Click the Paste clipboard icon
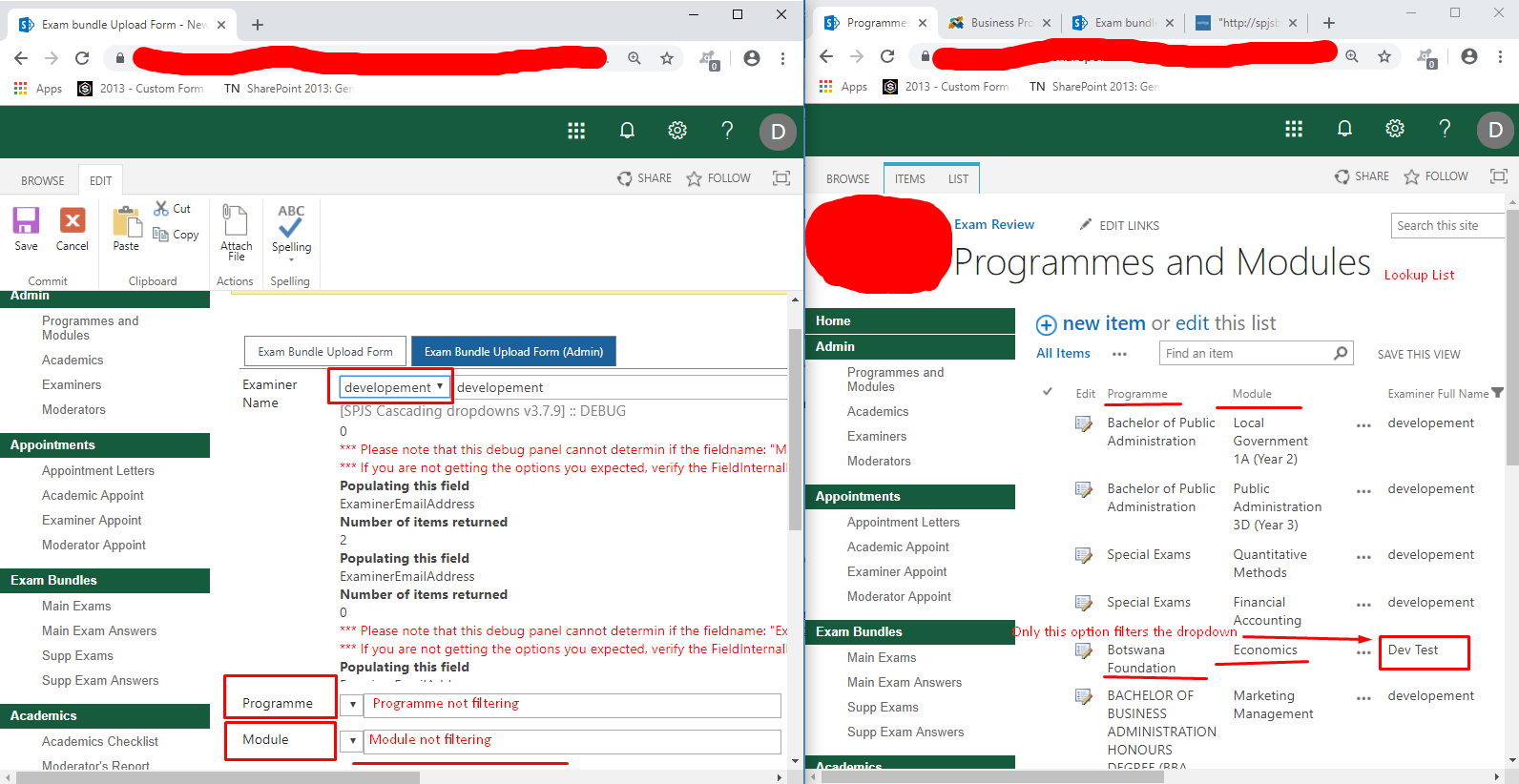The height and width of the screenshot is (784, 1519). coord(126,222)
